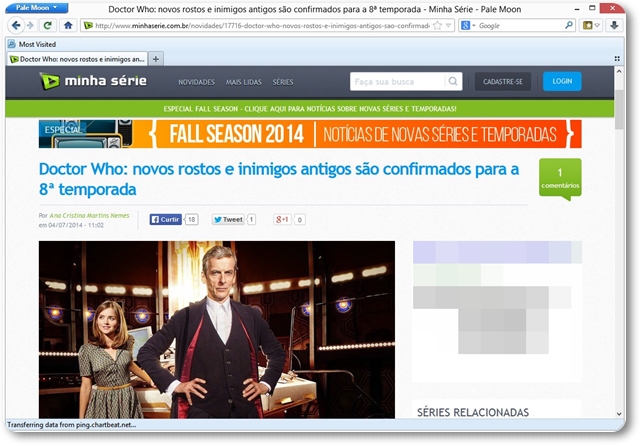Focus the 'Faça sua busca' search field
640x446 pixels.
[398, 82]
